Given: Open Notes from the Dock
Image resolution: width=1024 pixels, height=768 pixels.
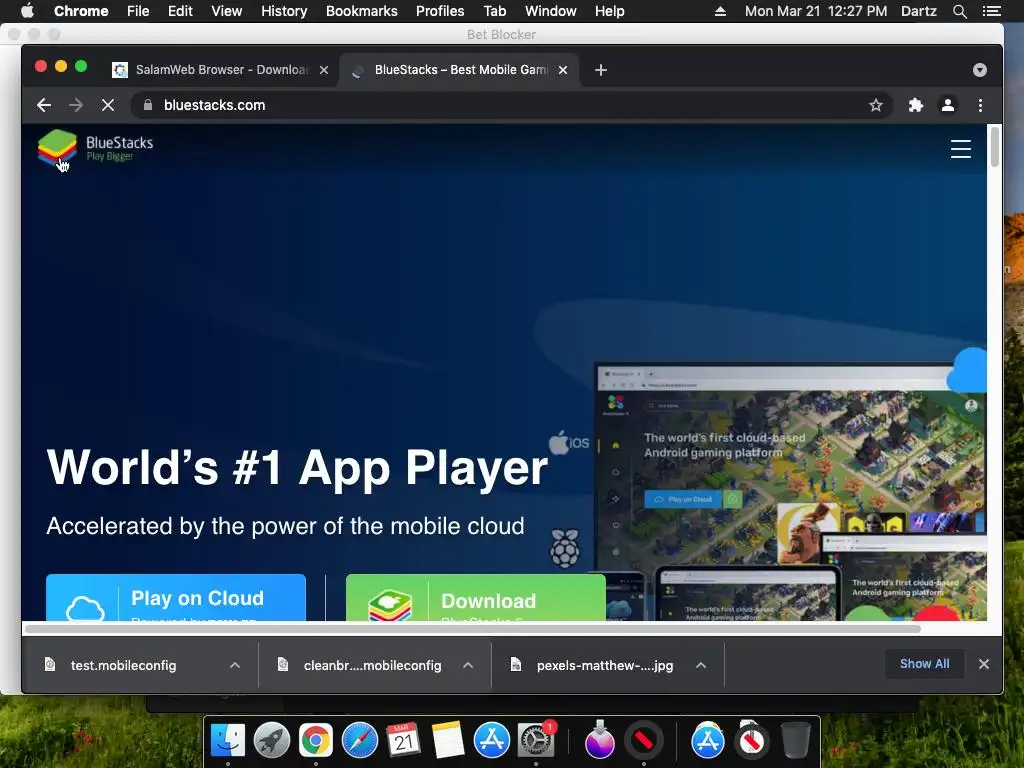Looking at the screenshot, I should click(x=447, y=741).
